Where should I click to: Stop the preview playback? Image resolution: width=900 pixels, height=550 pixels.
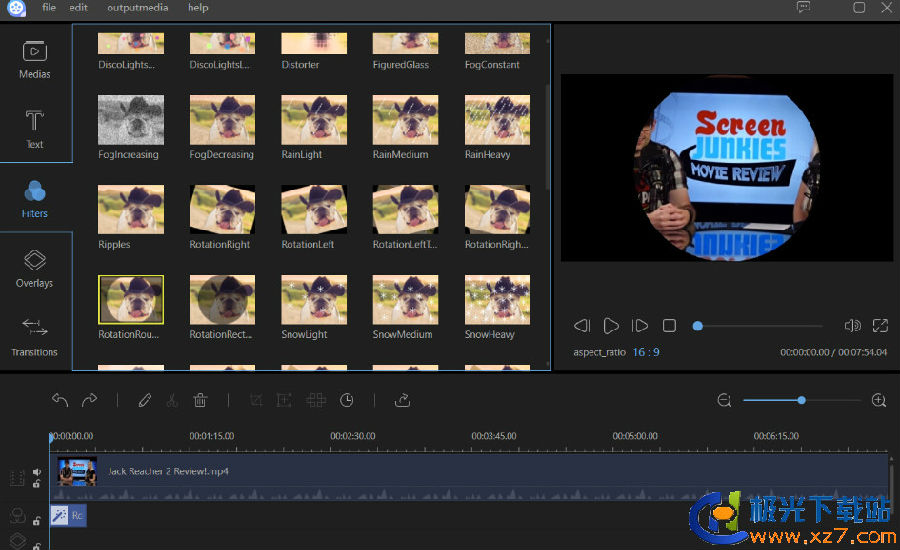tap(669, 326)
